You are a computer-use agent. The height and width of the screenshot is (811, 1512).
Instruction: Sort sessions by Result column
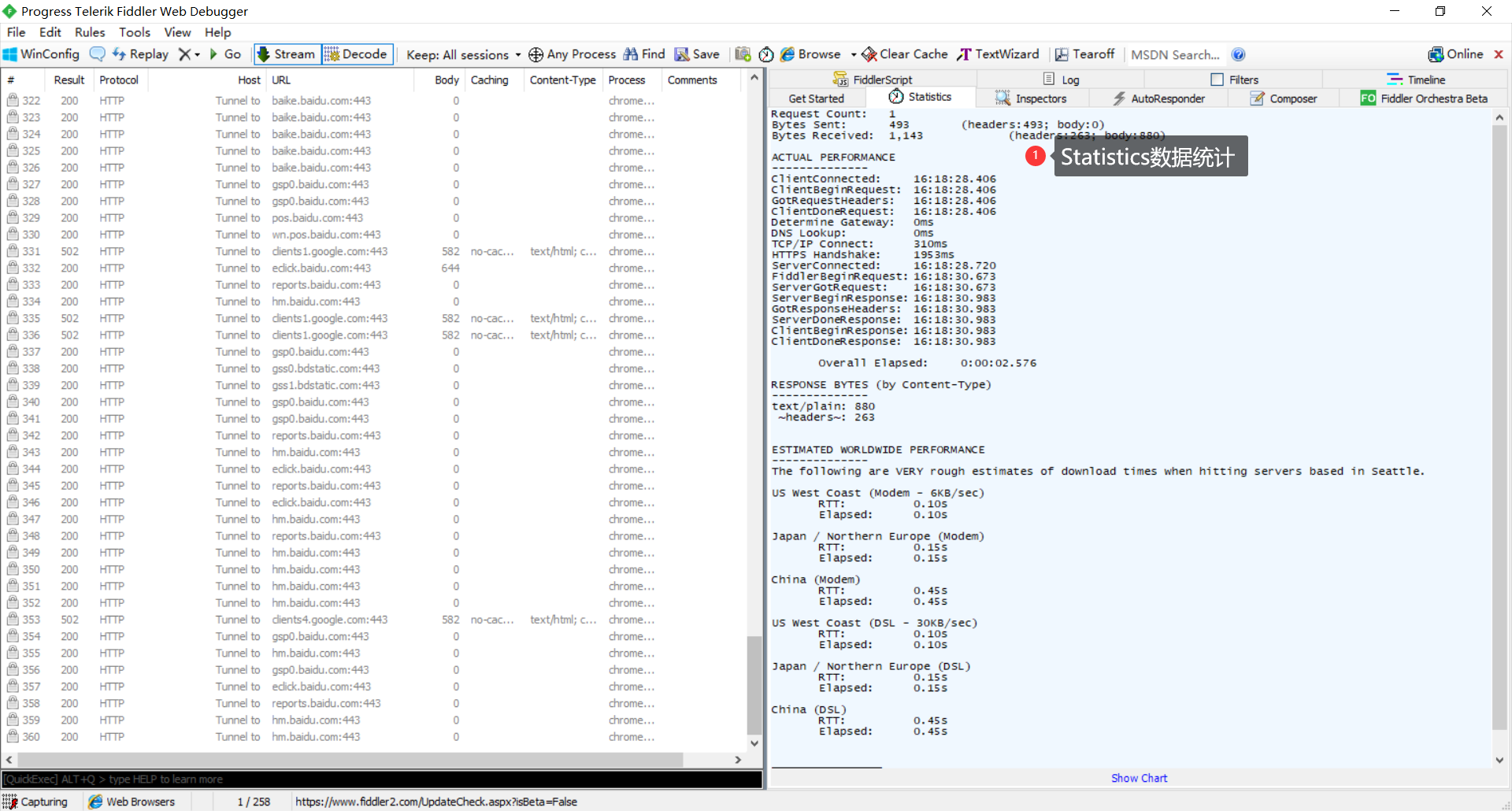click(69, 80)
